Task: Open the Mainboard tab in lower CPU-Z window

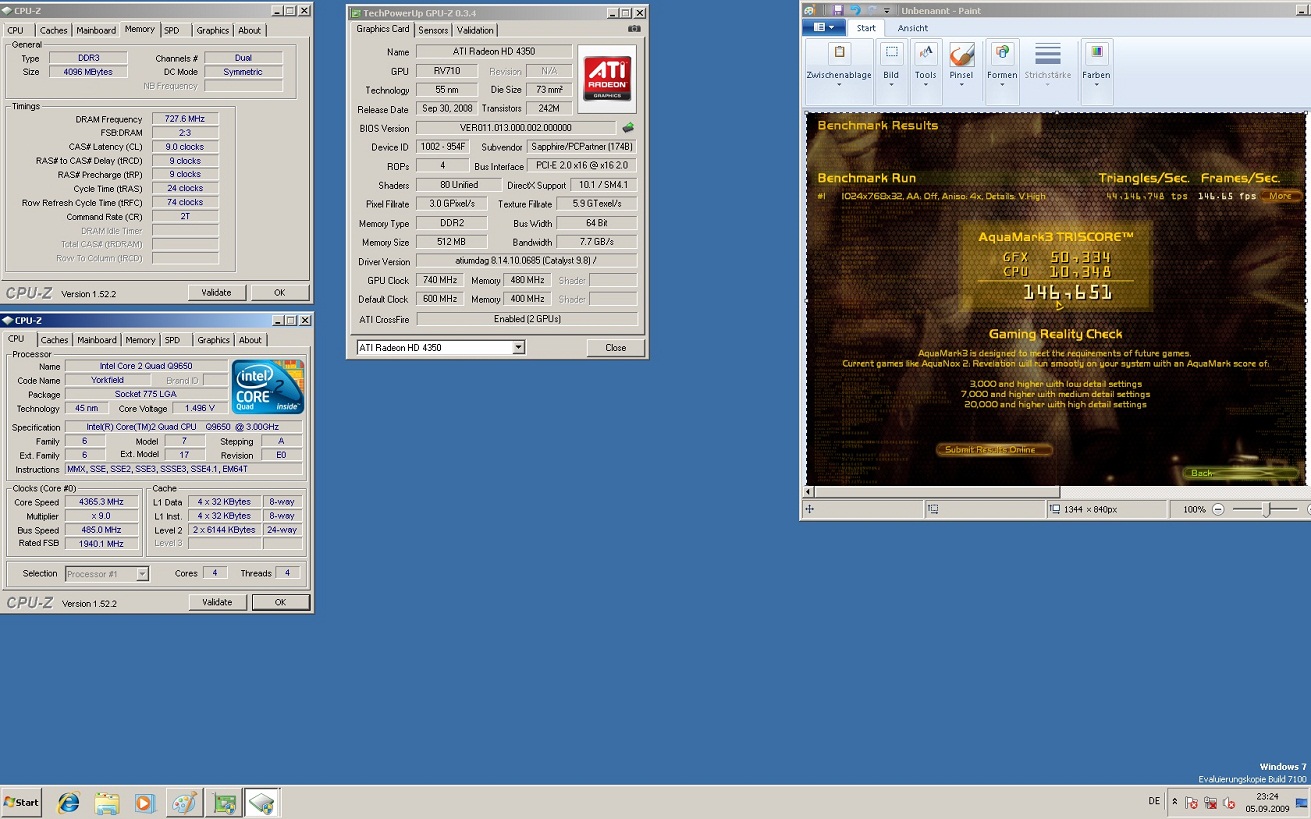Action: (97, 340)
